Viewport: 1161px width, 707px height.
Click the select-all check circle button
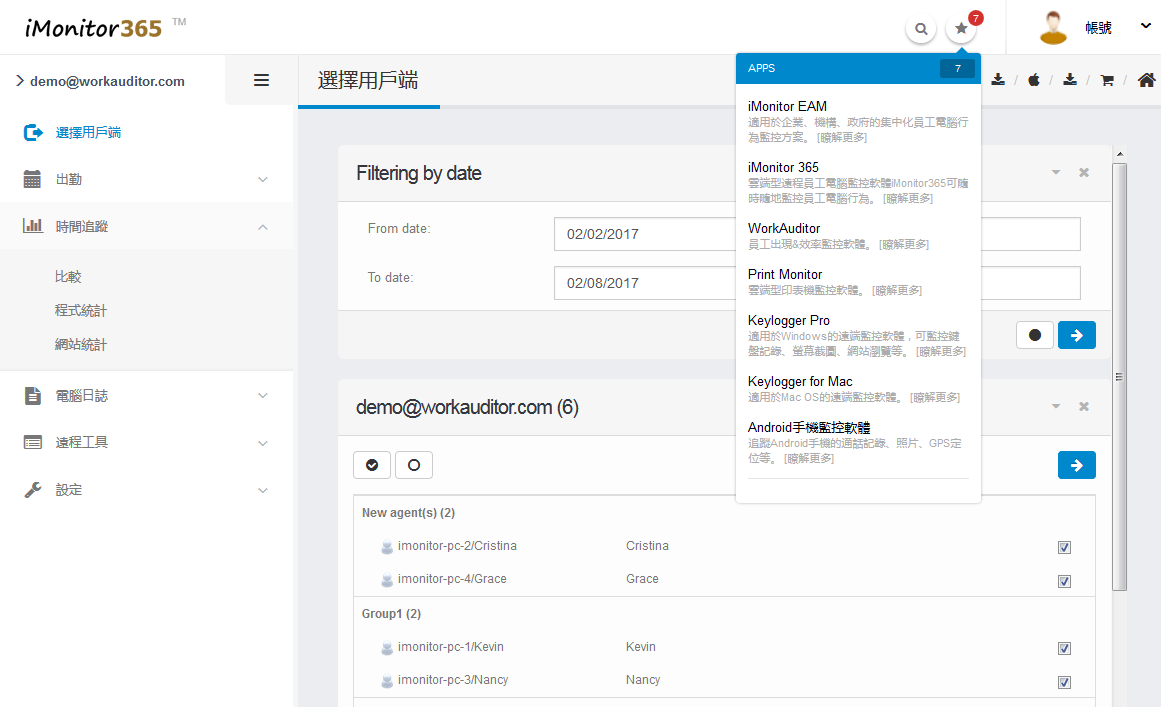click(x=372, y=465)
